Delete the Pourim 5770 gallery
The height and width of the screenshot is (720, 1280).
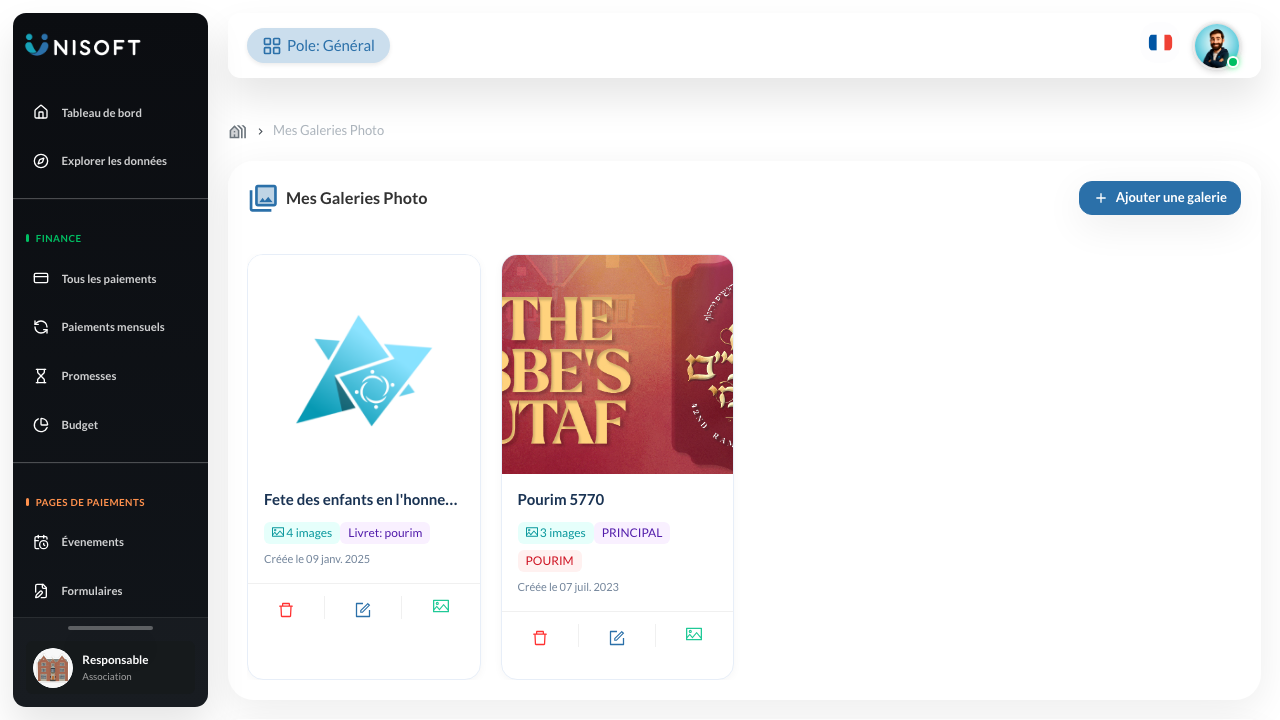click(540, 637)
